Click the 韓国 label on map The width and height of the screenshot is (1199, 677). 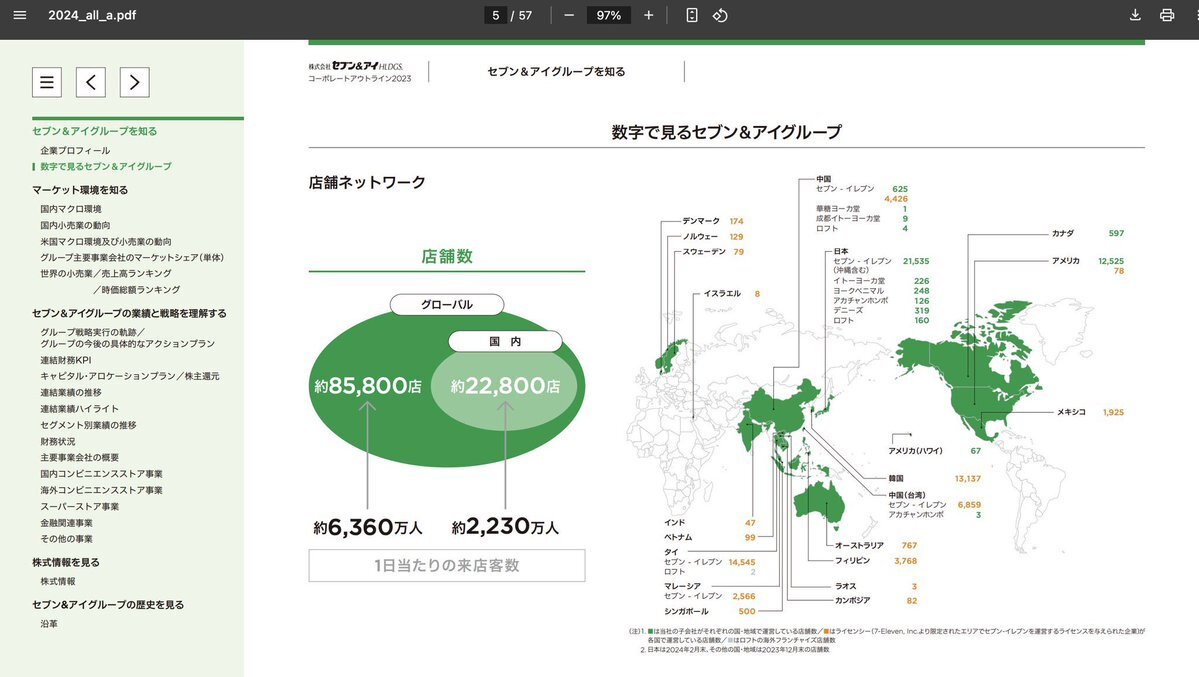pos(896,479)
